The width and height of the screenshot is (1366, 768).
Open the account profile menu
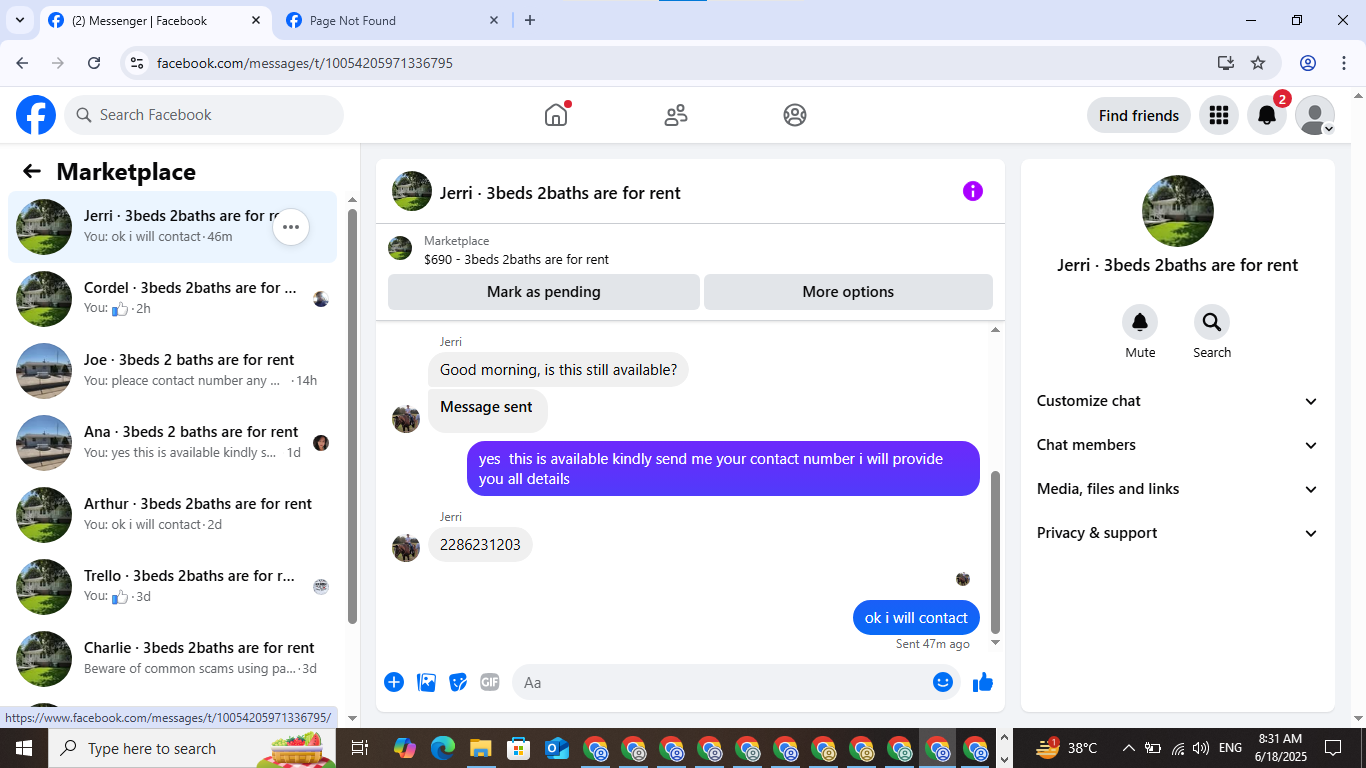tap(1315, 115)
